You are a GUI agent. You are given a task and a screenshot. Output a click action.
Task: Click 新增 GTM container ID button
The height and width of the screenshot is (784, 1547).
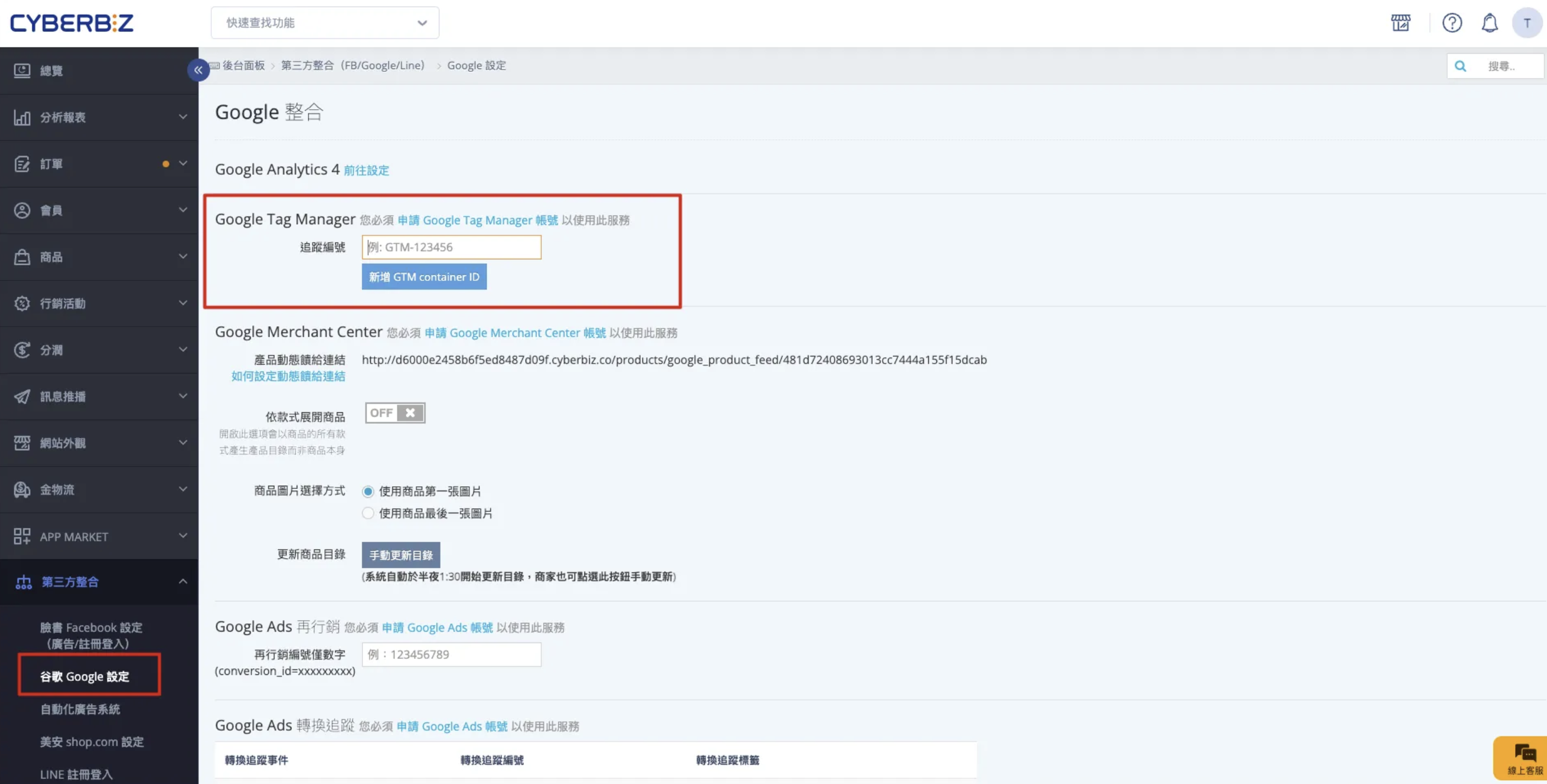[424, 277]
